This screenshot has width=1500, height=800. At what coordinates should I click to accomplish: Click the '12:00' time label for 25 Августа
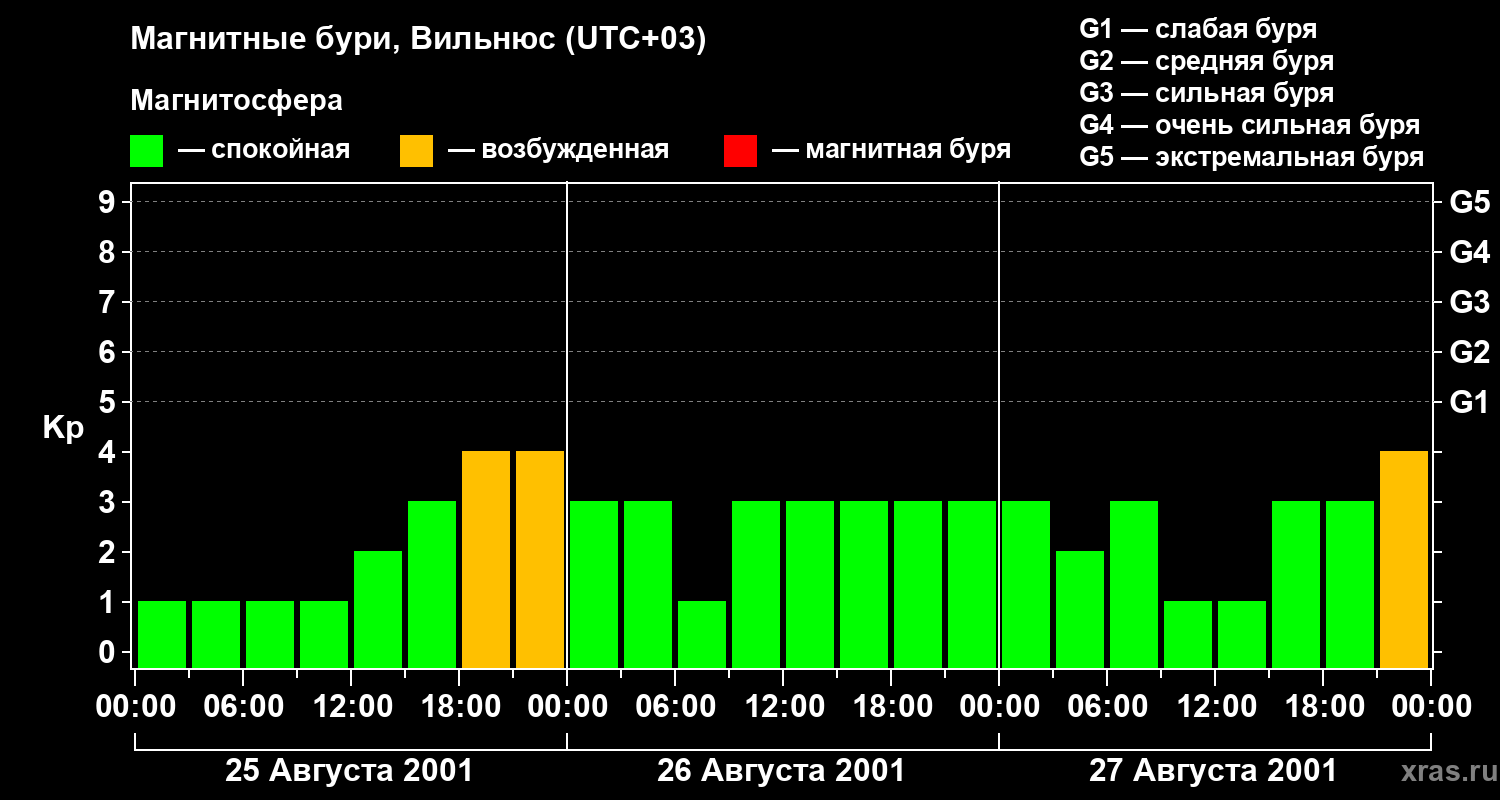point(351,707)
